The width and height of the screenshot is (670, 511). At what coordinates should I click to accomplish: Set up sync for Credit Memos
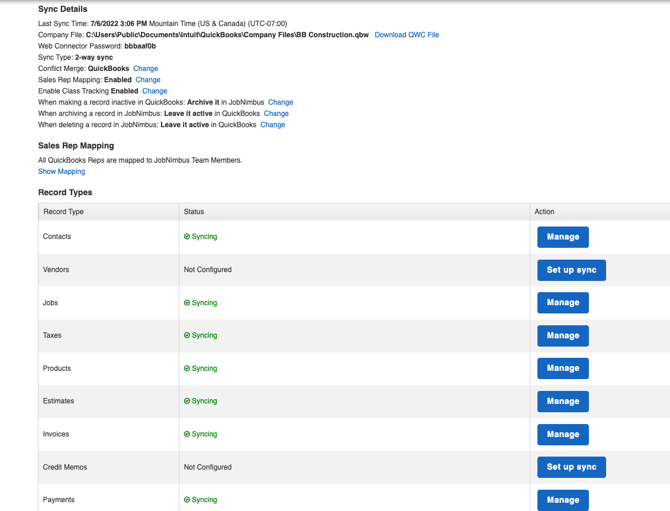coord(571,467)
